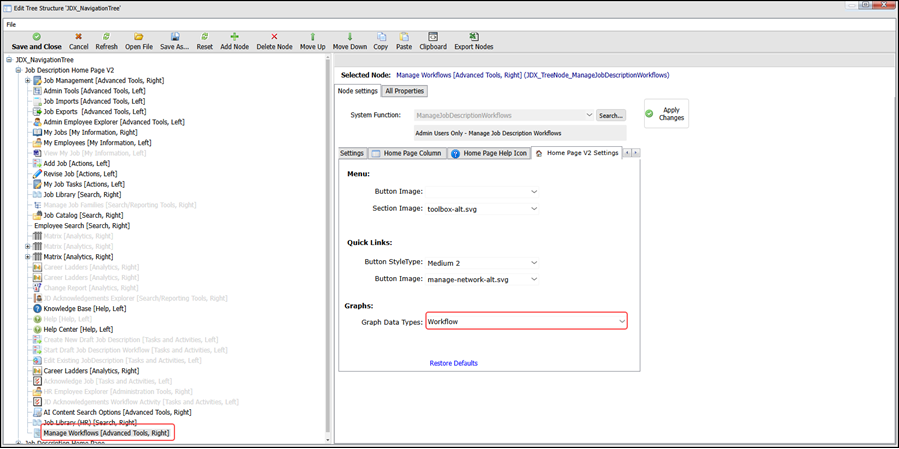Select greyed HR Employee Explorer node
899x449 pixels.
point(118,392)
